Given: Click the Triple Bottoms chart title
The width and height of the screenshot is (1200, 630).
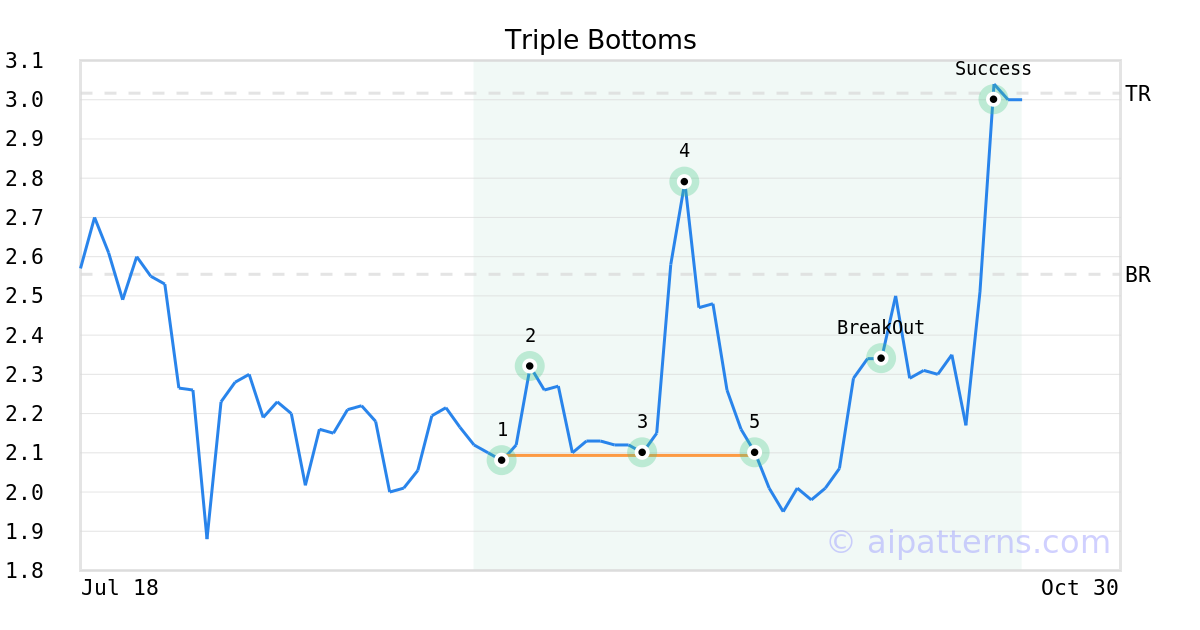Looking at the screenshot, I should tap(600, 40).
